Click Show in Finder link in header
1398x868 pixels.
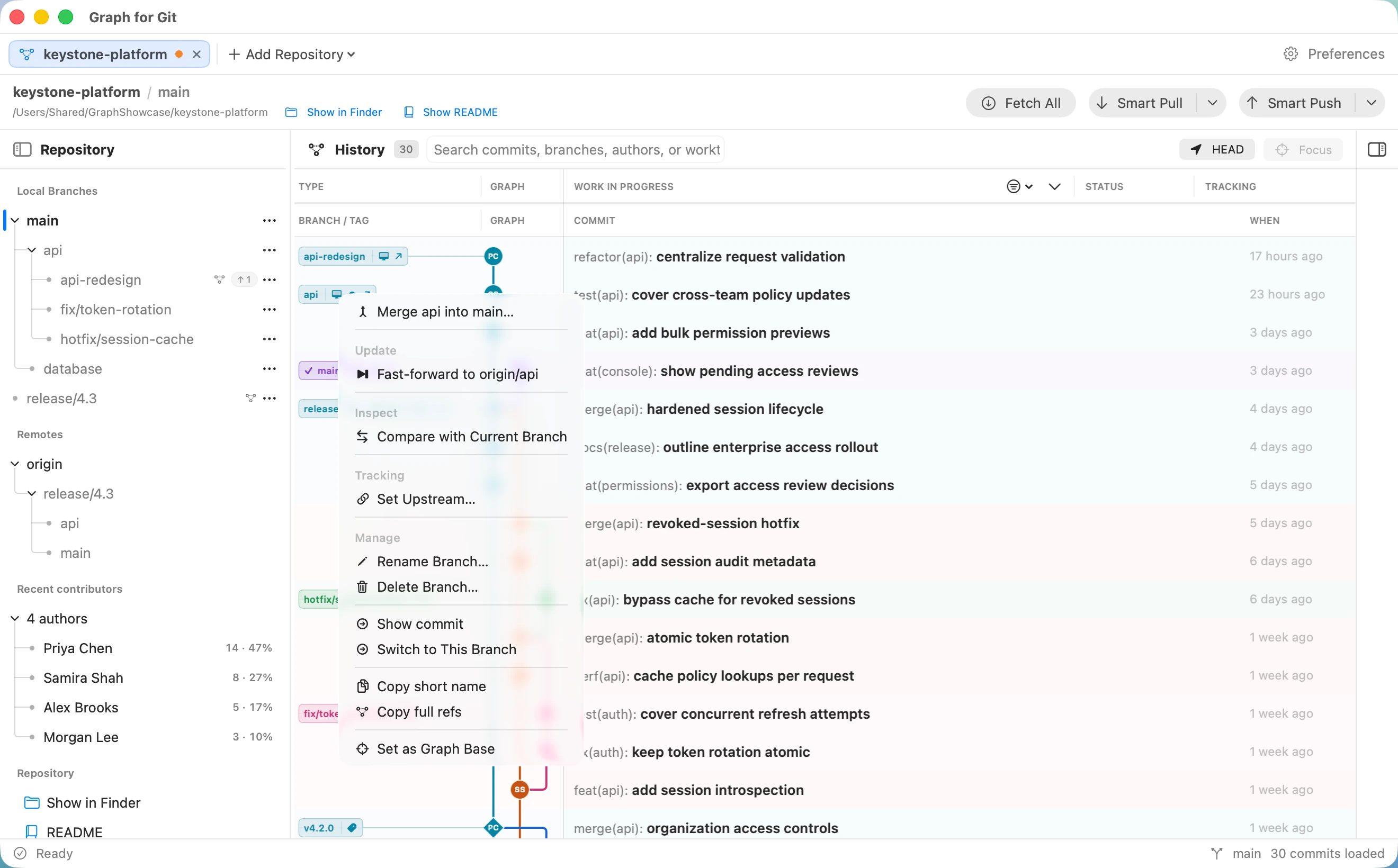pyautogui.click(x=334, y=112)
